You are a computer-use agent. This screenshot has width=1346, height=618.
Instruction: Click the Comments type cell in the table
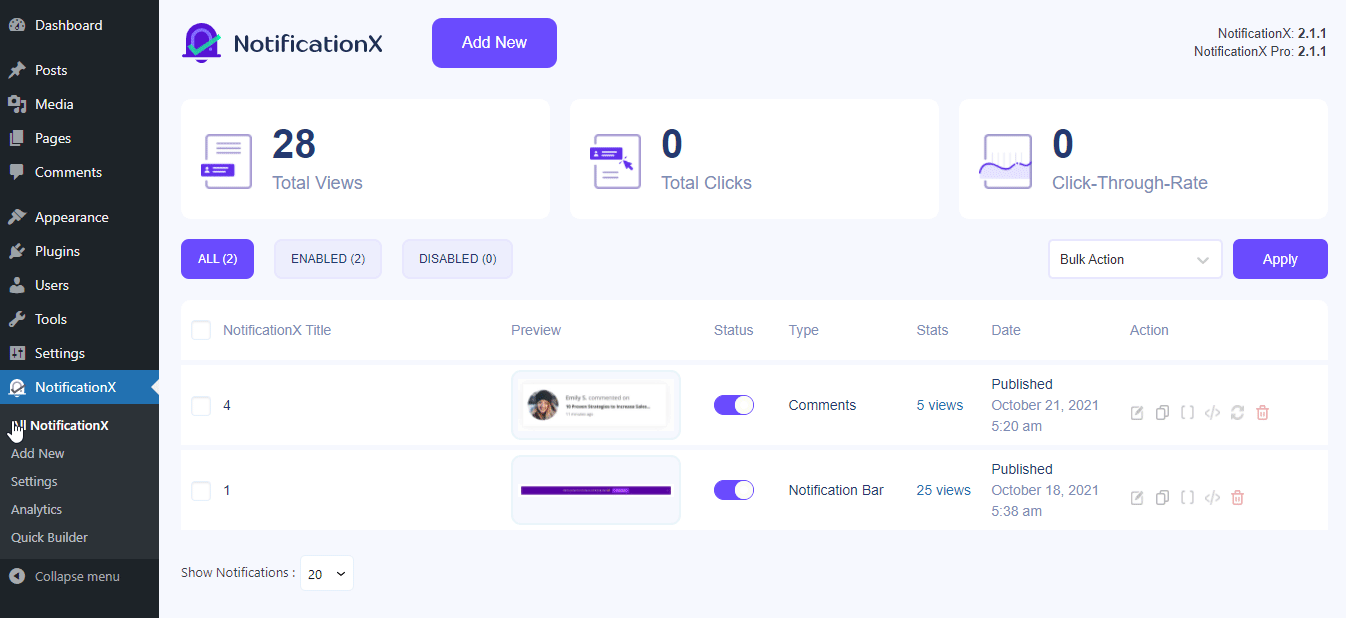coord(822,405)
